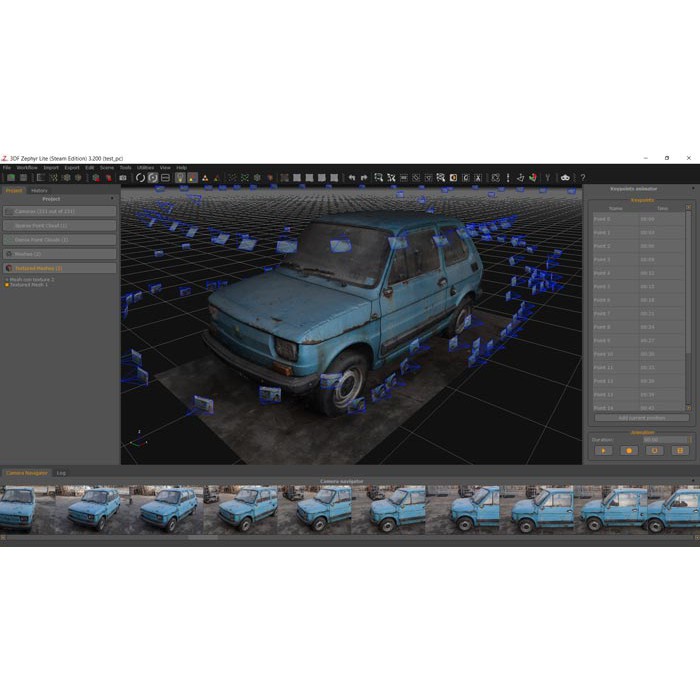The image size is (700, 700).
Task: Click the redo arrow icon in toolbar
Action: coord(364,178)
